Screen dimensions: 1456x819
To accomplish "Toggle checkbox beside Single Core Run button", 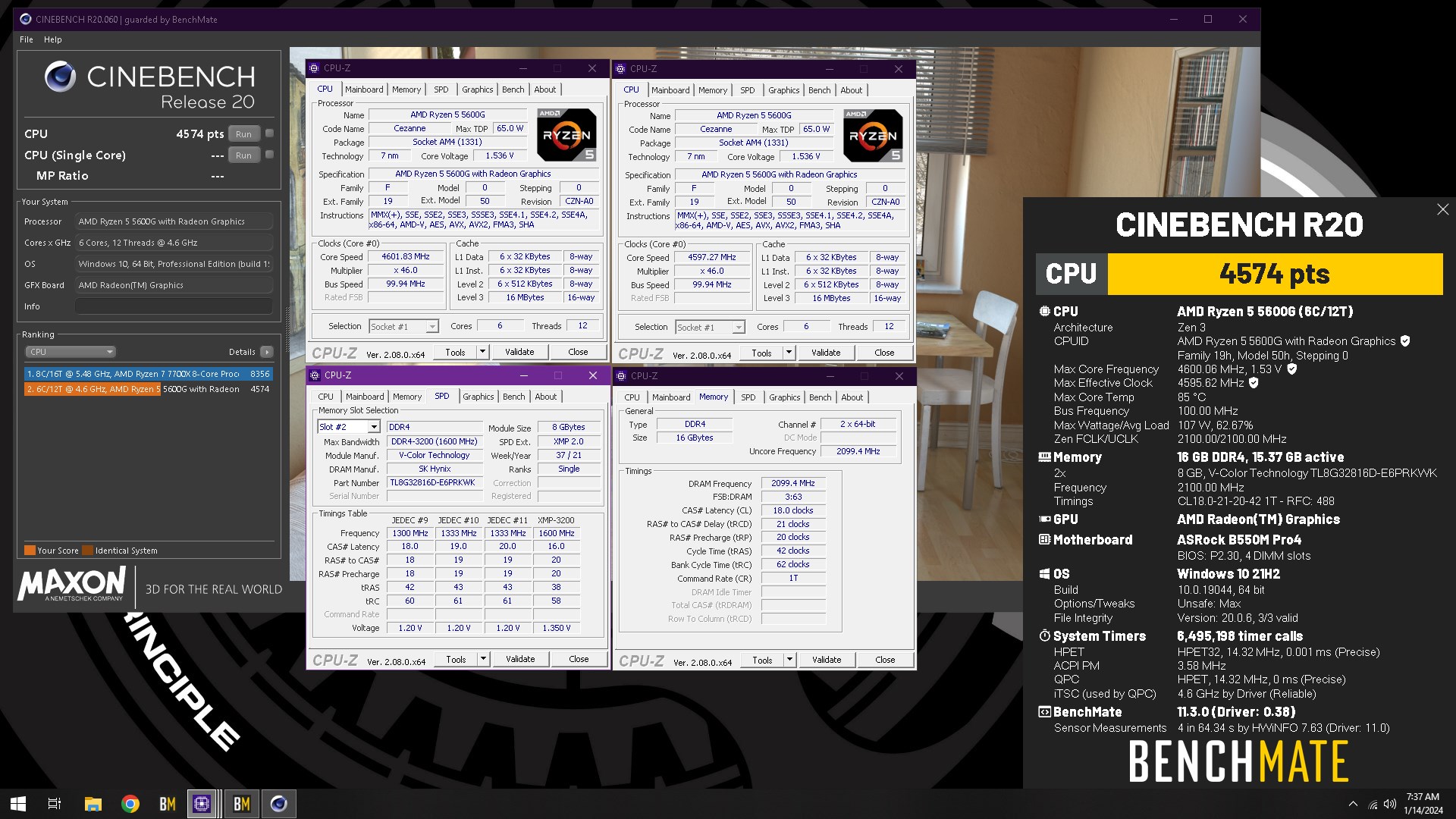I will point(269,155).
